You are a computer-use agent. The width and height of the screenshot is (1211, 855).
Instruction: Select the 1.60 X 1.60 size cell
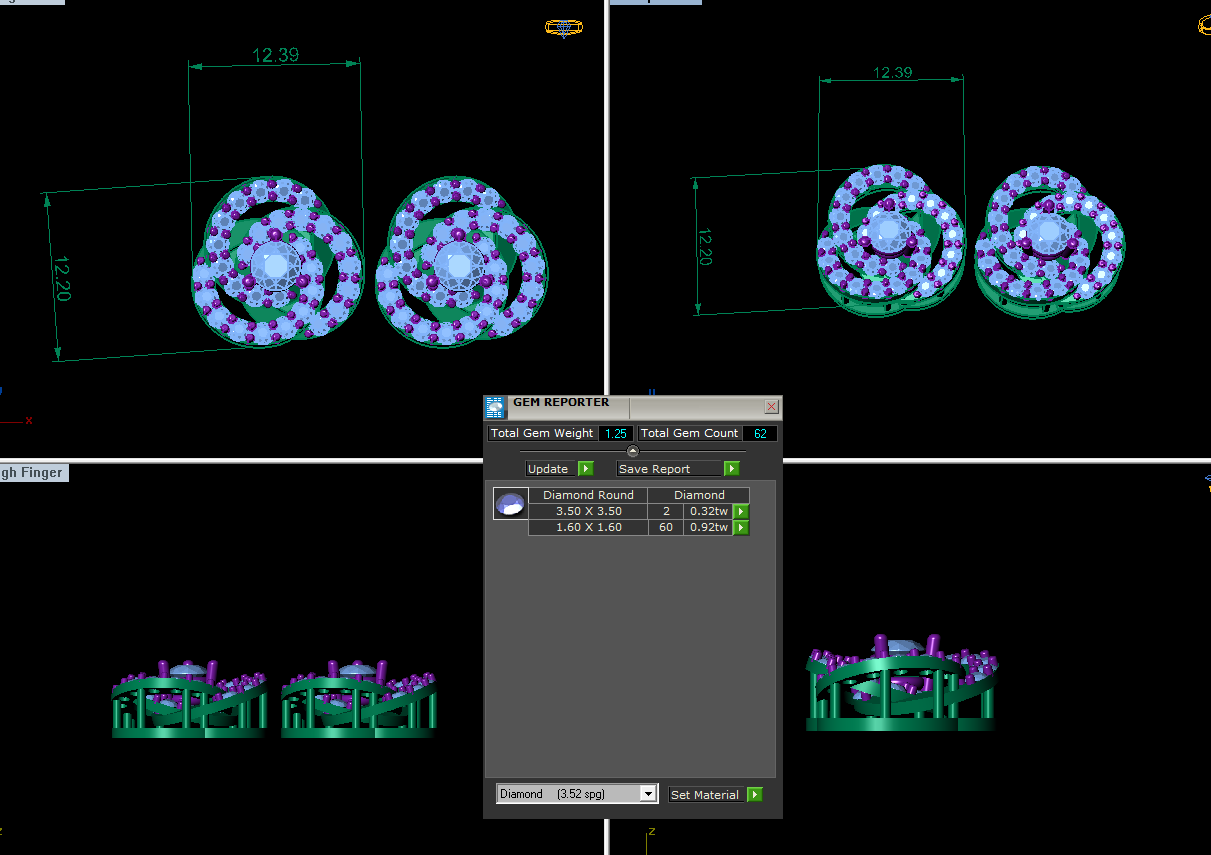click(x=588, y=527)
